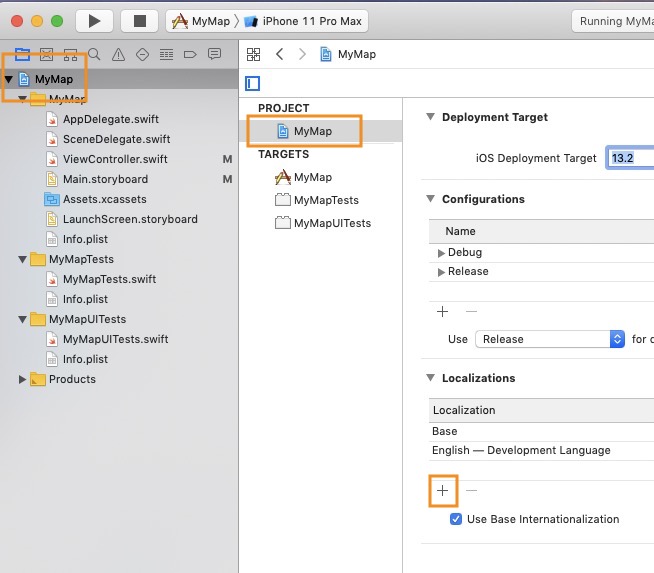
Task: Expand the Debug configuration
Action: [x=441, y=253]
